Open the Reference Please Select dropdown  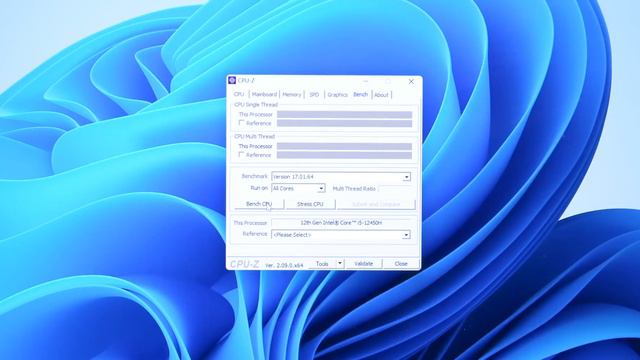[x=341, y=235]
